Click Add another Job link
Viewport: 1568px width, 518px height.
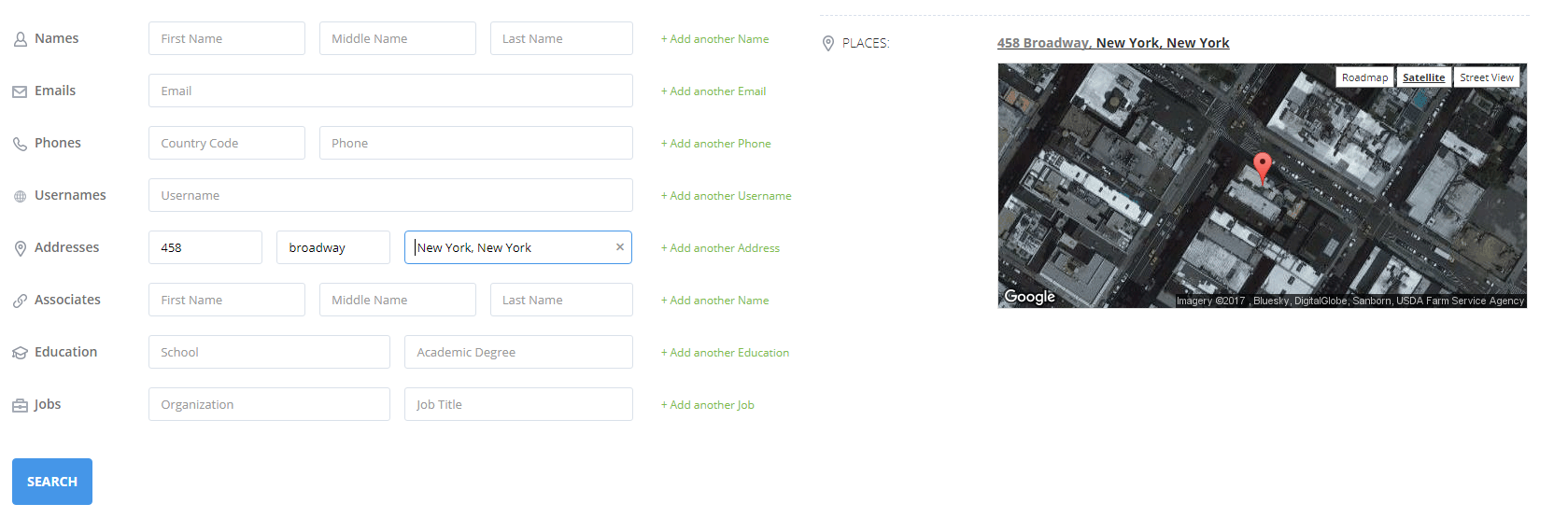[x=708, y=405]
